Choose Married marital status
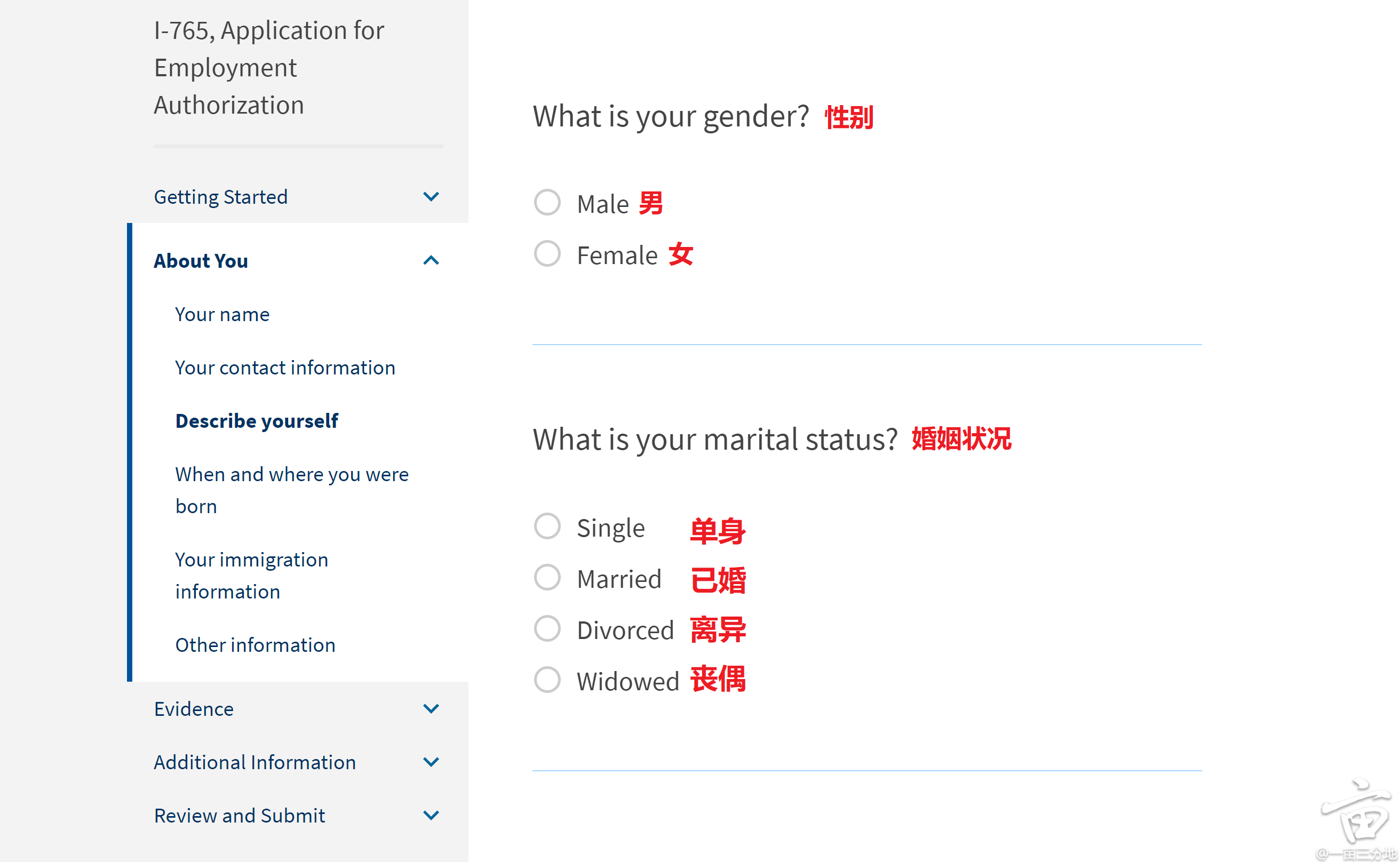This screenshot has width=1400, height=862. point(547,578)
